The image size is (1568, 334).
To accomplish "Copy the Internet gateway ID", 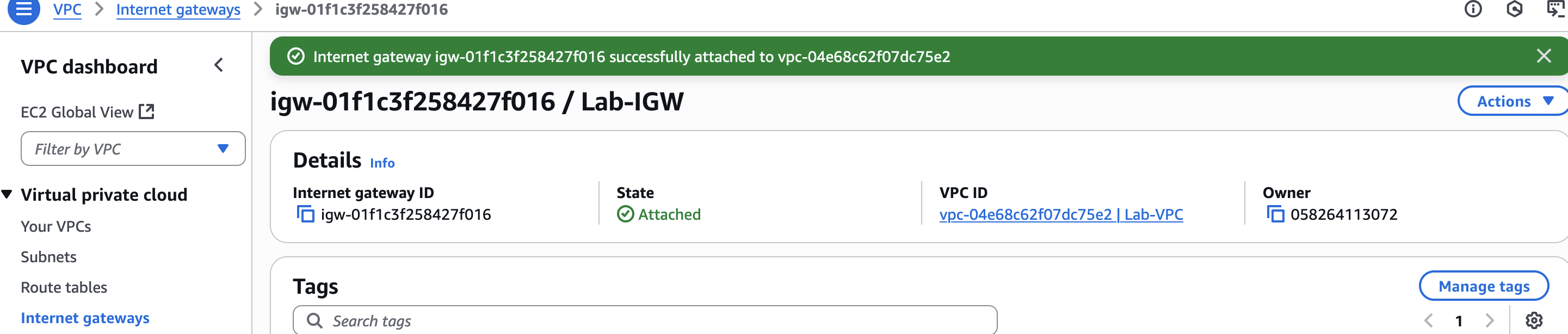I will tap(305, 214).
